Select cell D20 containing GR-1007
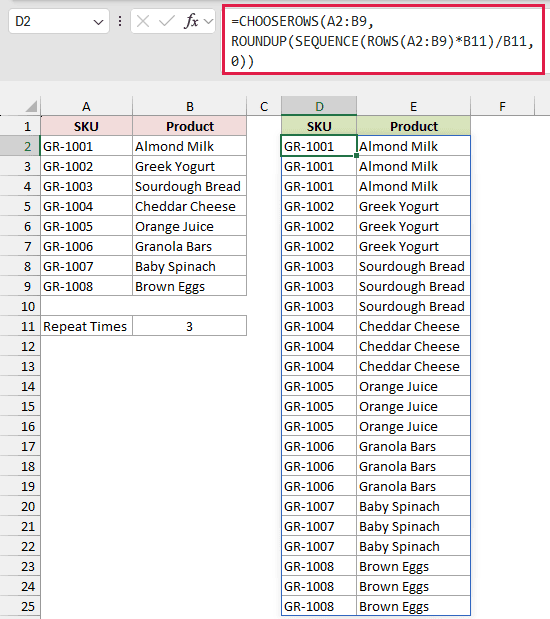550x619 pixels. 319,506
